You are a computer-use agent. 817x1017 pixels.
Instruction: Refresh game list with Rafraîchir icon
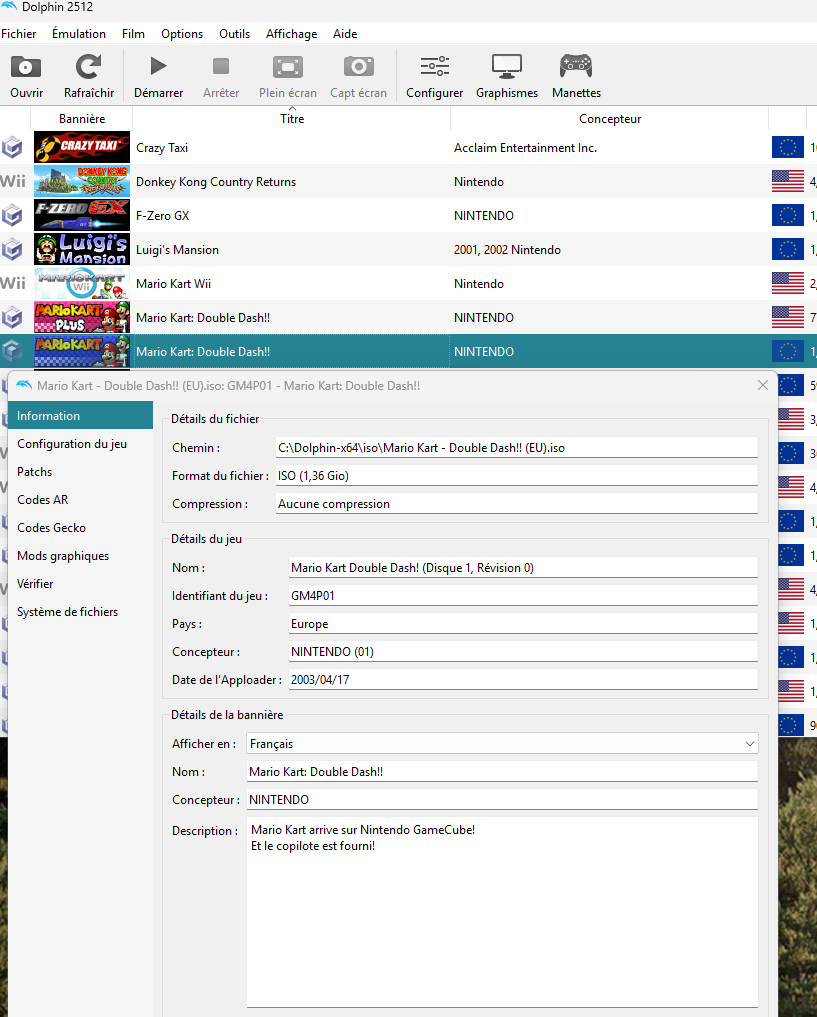(x=89, y=68)
